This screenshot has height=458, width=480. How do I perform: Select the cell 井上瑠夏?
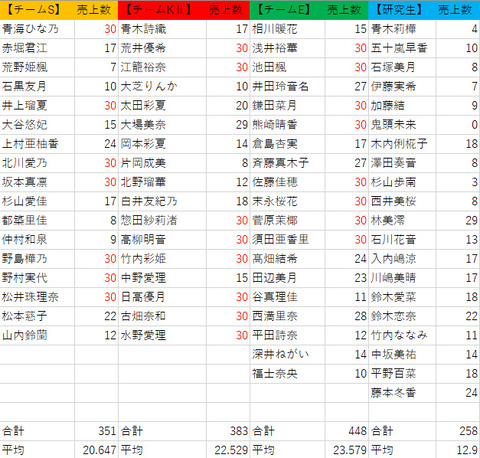pyautogui.click(x=37, y=106)
